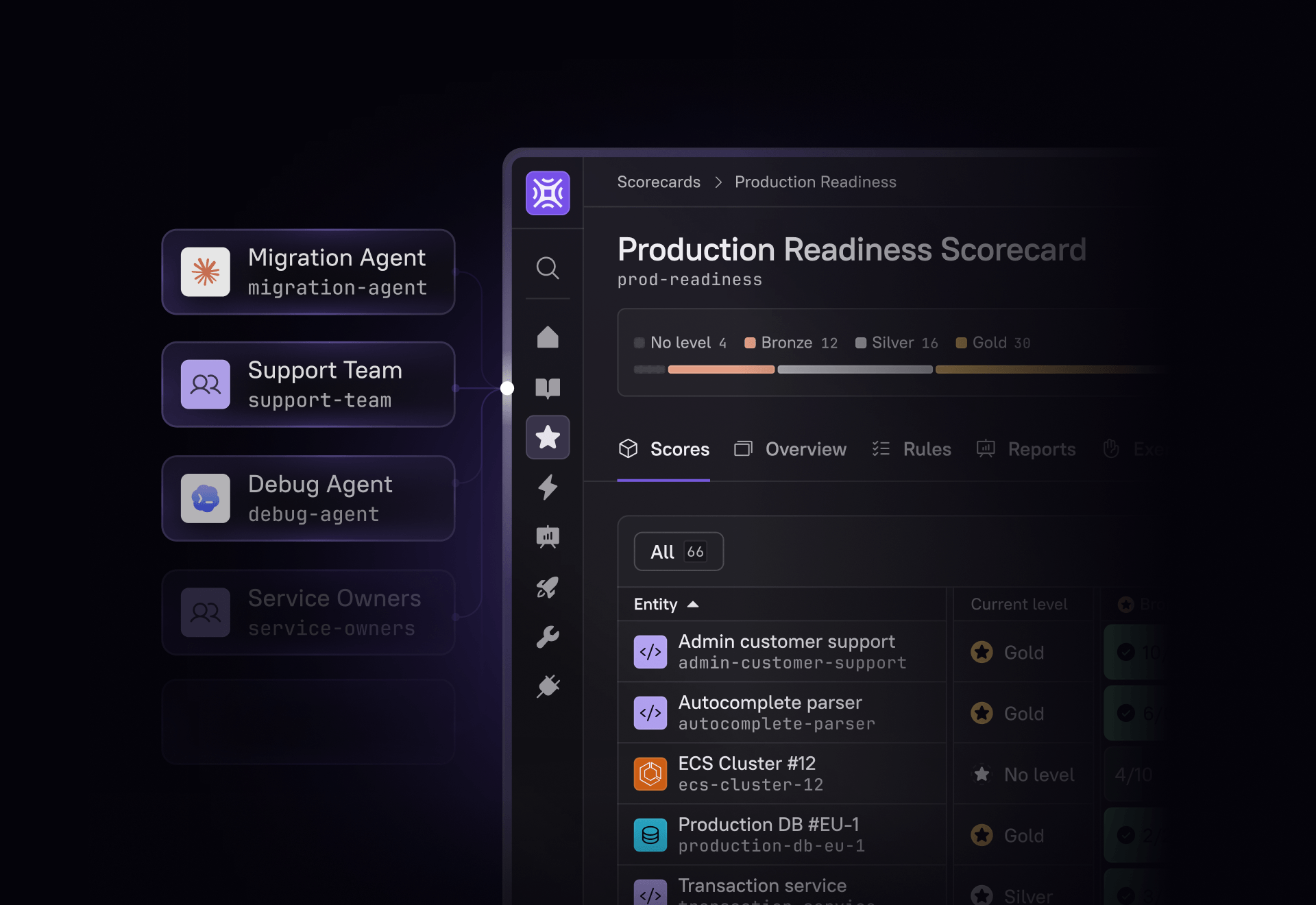Viewport: 1316px width, 905px height.
Task: Open the Debug Agent card
Action: click(x=308, y=498)
